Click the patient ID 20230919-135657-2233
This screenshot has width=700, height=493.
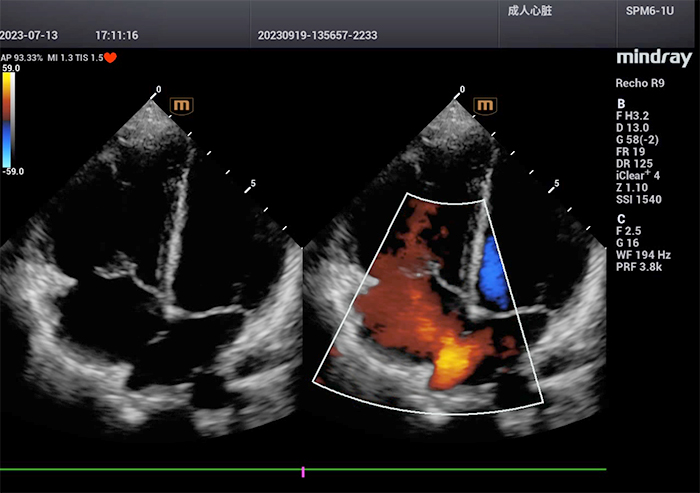(317, 35)
